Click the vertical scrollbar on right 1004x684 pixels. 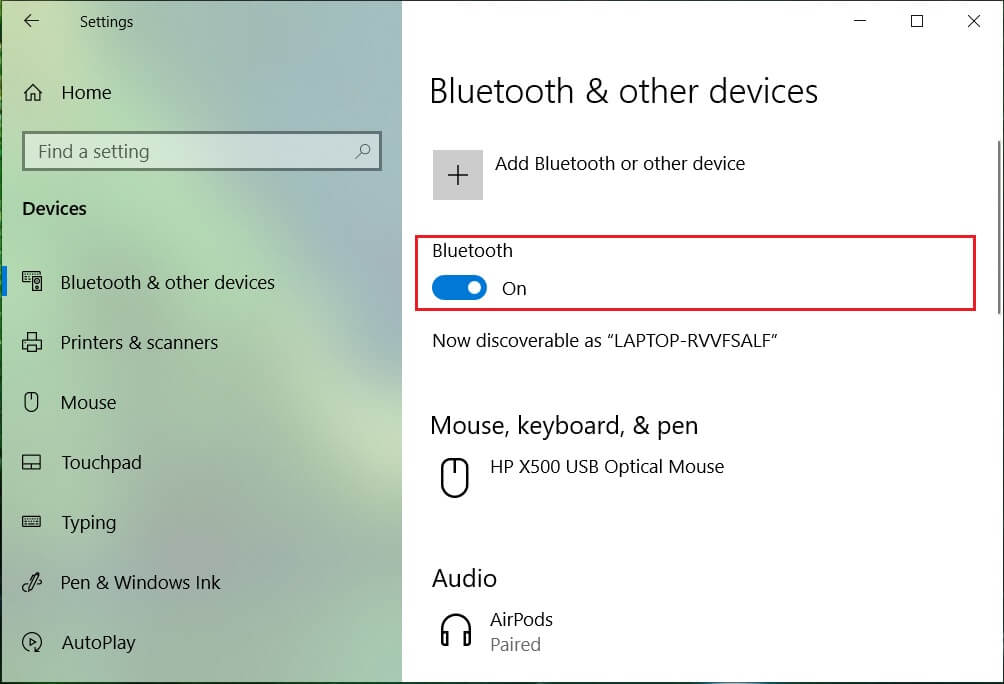[999, 227]
